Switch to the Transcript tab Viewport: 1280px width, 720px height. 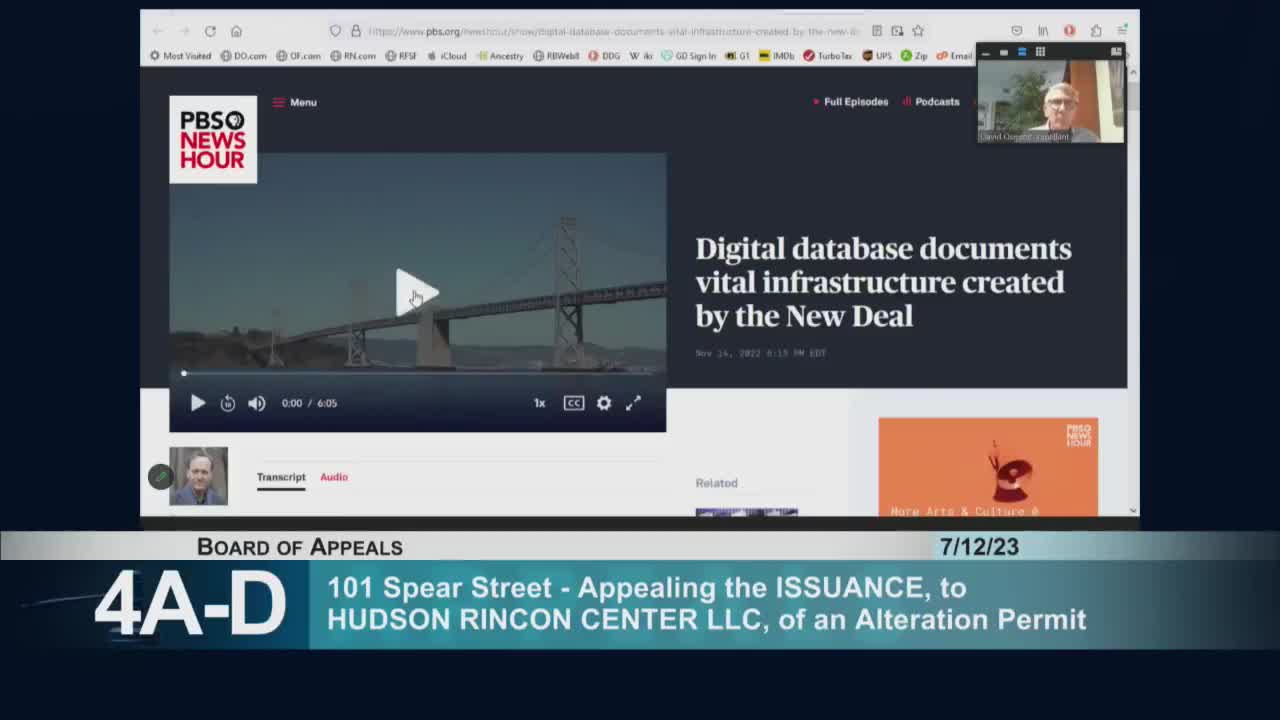pos(281,477)
